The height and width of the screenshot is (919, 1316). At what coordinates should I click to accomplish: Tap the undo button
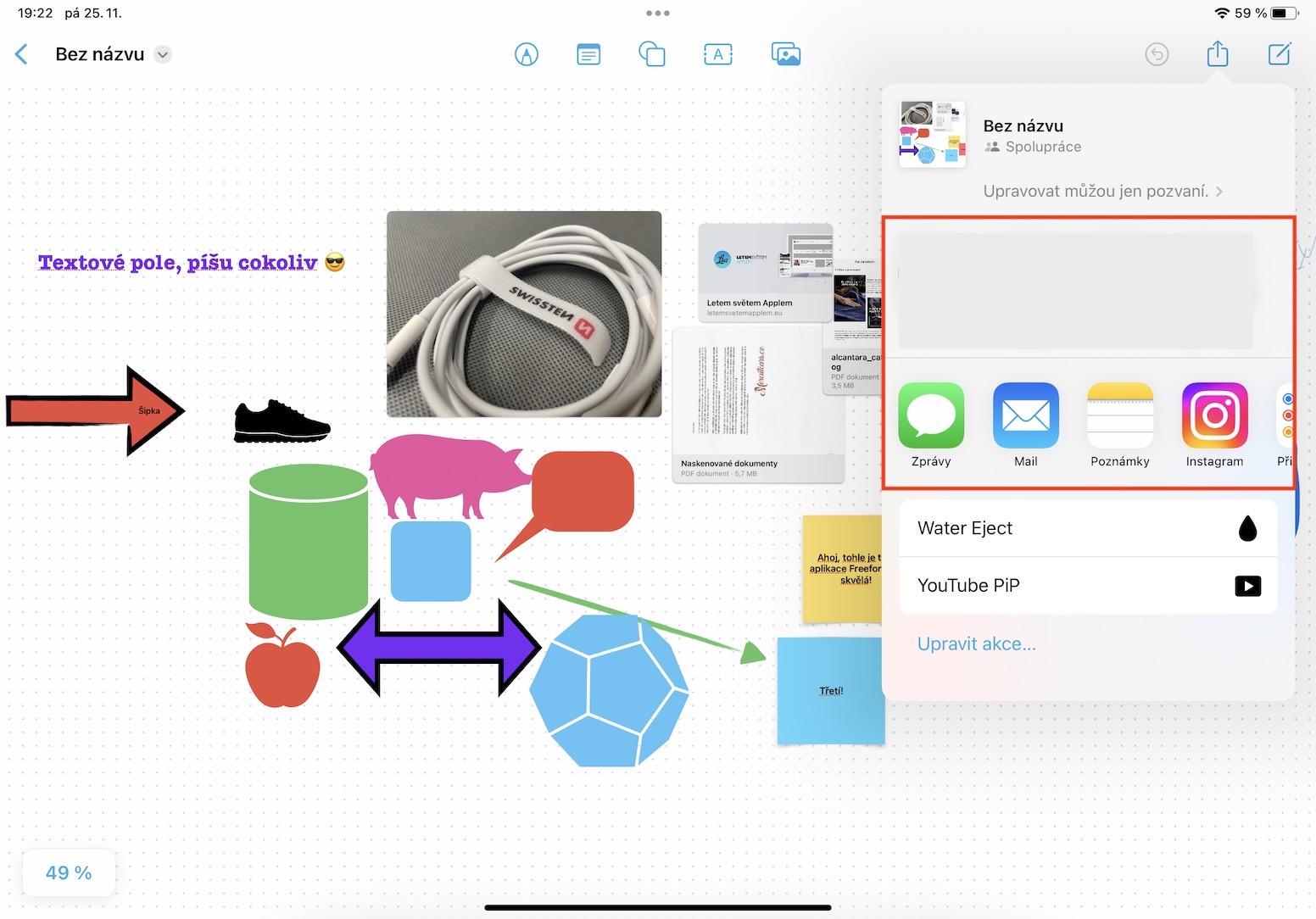(1157, 54)
